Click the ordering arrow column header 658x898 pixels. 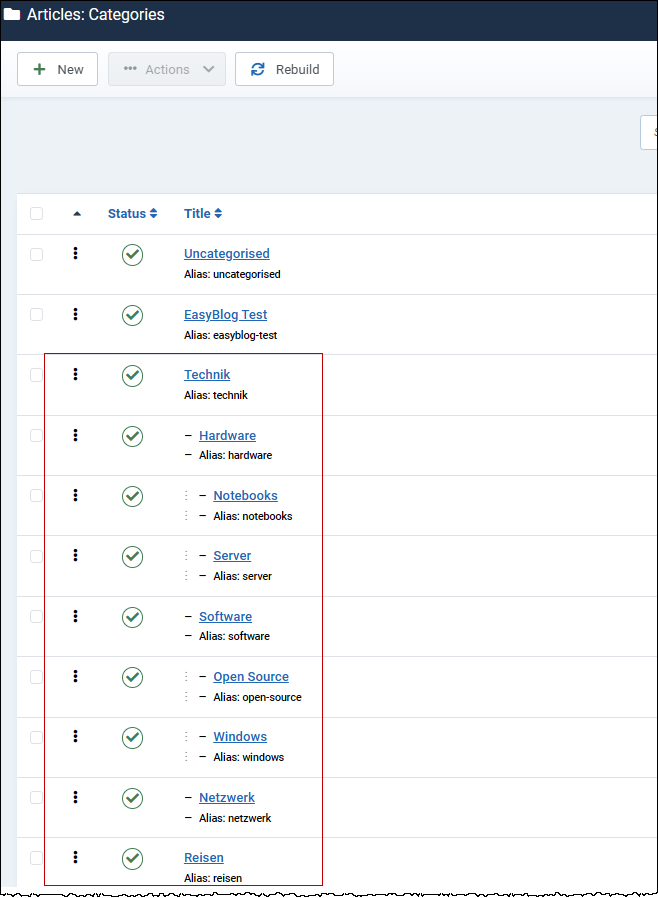pyautogui.click(x=77, y=213)
